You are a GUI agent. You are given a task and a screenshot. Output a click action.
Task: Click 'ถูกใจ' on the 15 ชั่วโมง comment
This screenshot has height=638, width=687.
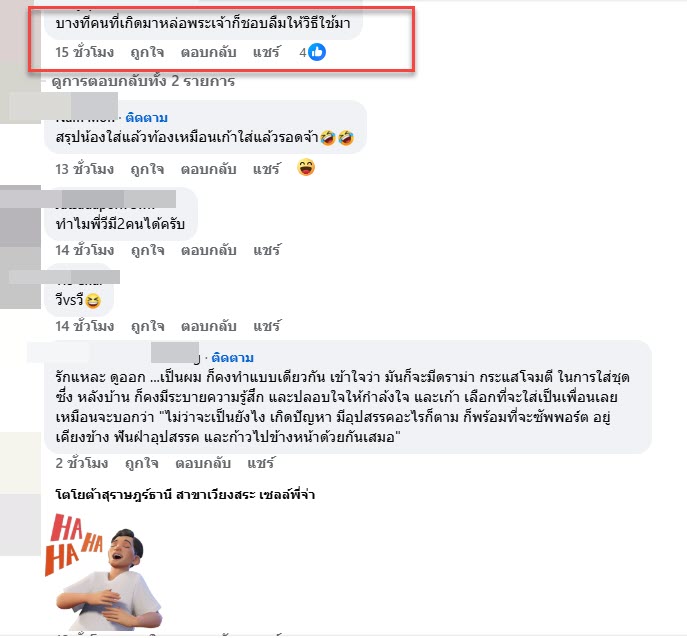(147, 53)
